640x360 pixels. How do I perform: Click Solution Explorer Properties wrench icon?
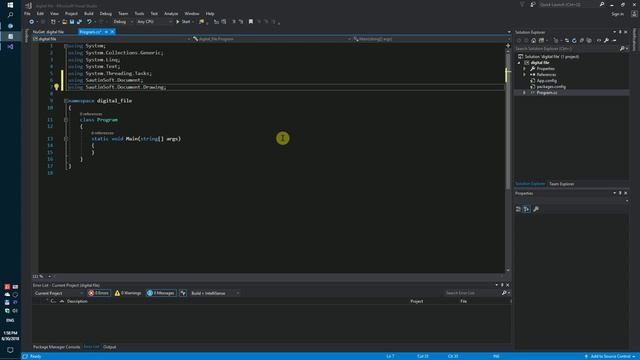pos(606,40)
